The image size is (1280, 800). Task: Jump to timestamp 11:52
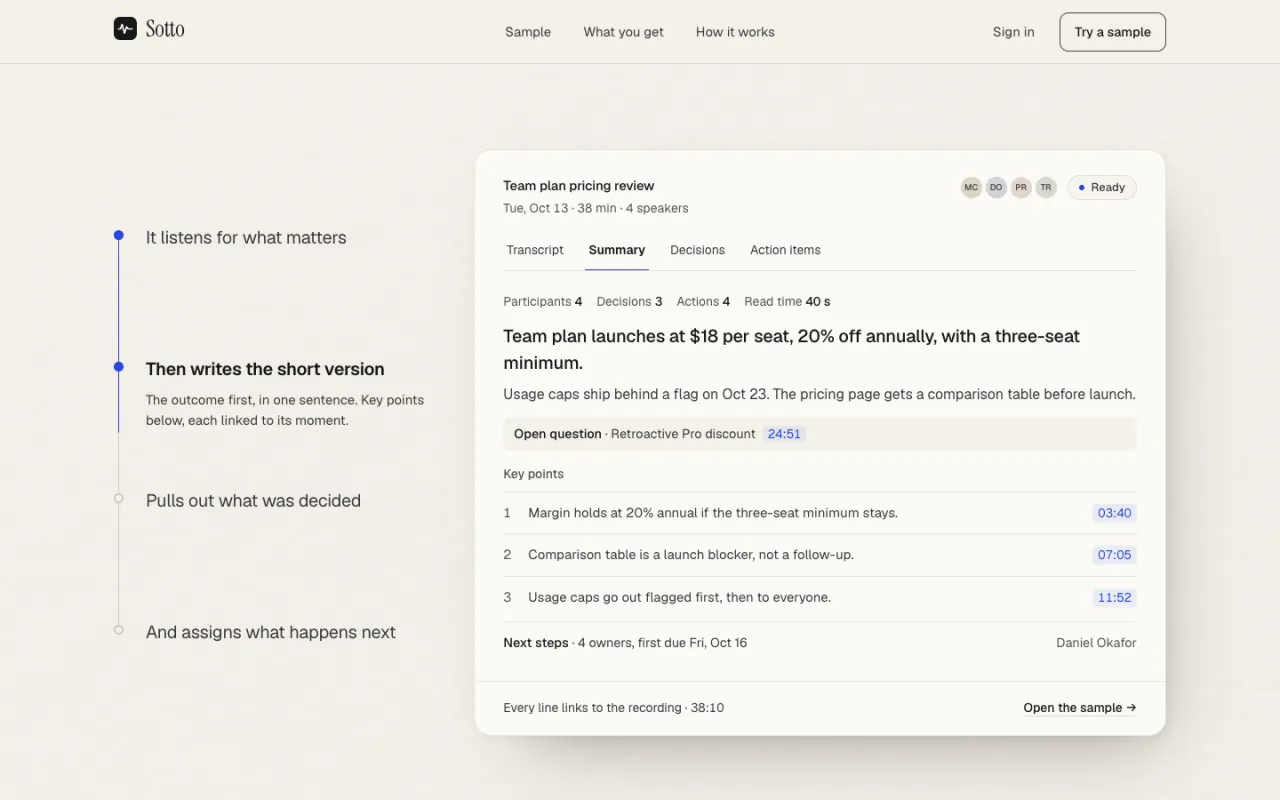(1114, 597)
